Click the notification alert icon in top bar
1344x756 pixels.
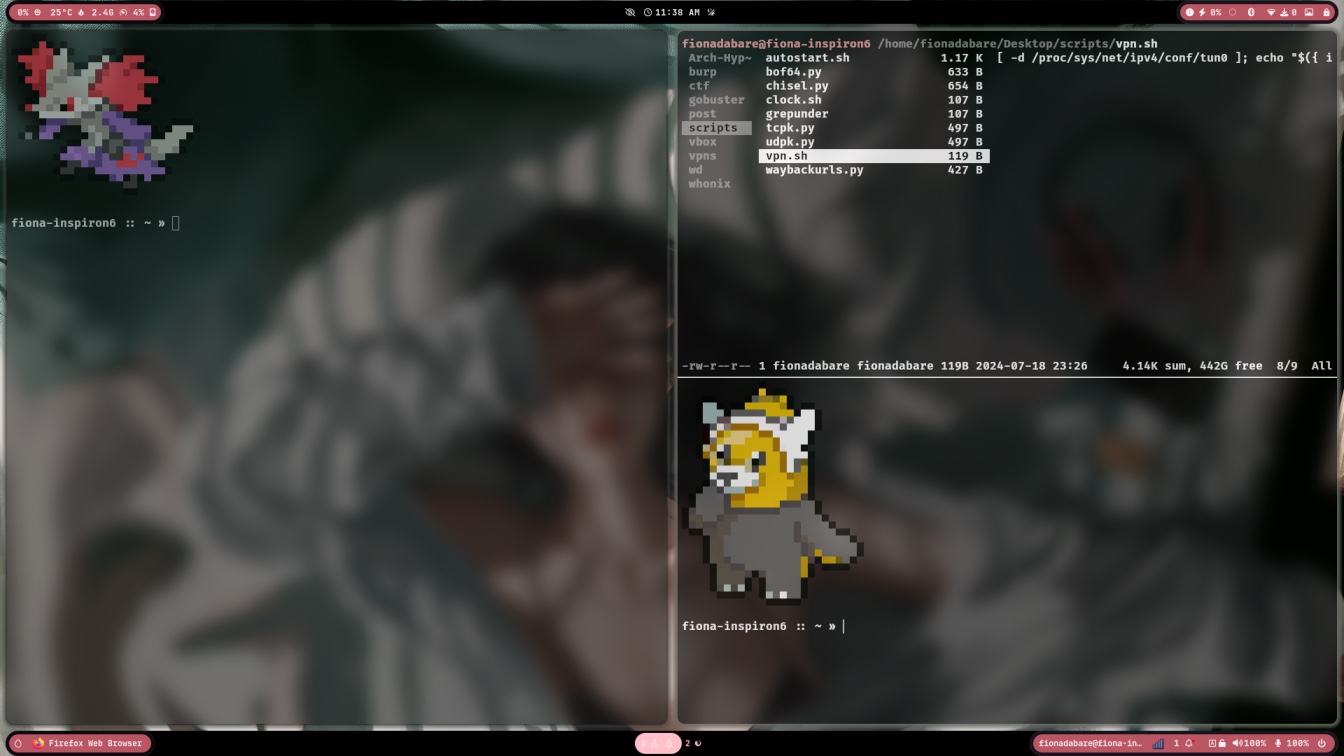click(x=1189, y=13)
